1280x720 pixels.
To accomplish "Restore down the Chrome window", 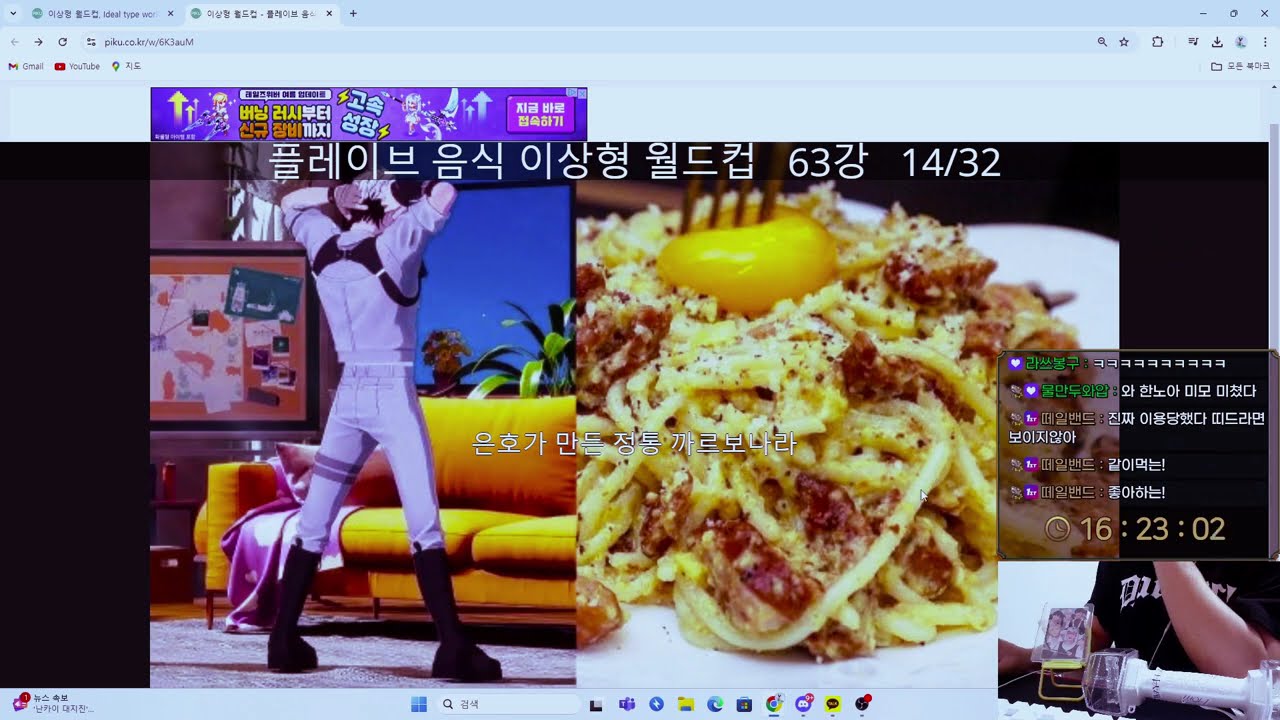I will [1234, 13].
